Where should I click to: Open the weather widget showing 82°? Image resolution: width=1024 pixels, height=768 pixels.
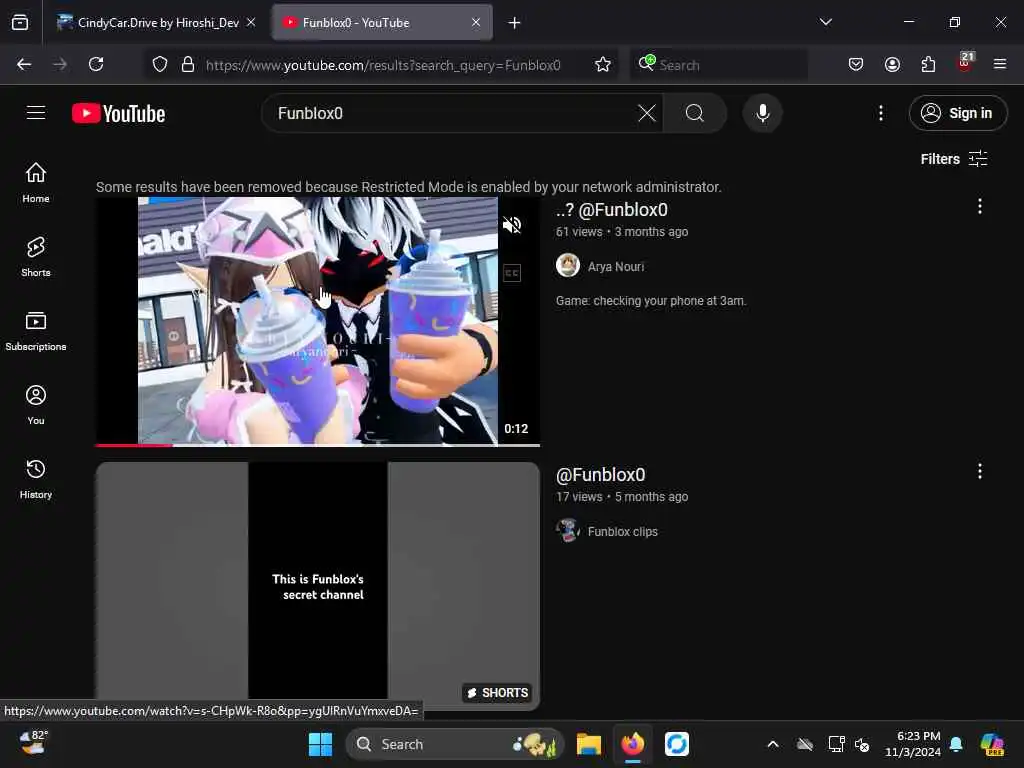click(x=33, y=743)
